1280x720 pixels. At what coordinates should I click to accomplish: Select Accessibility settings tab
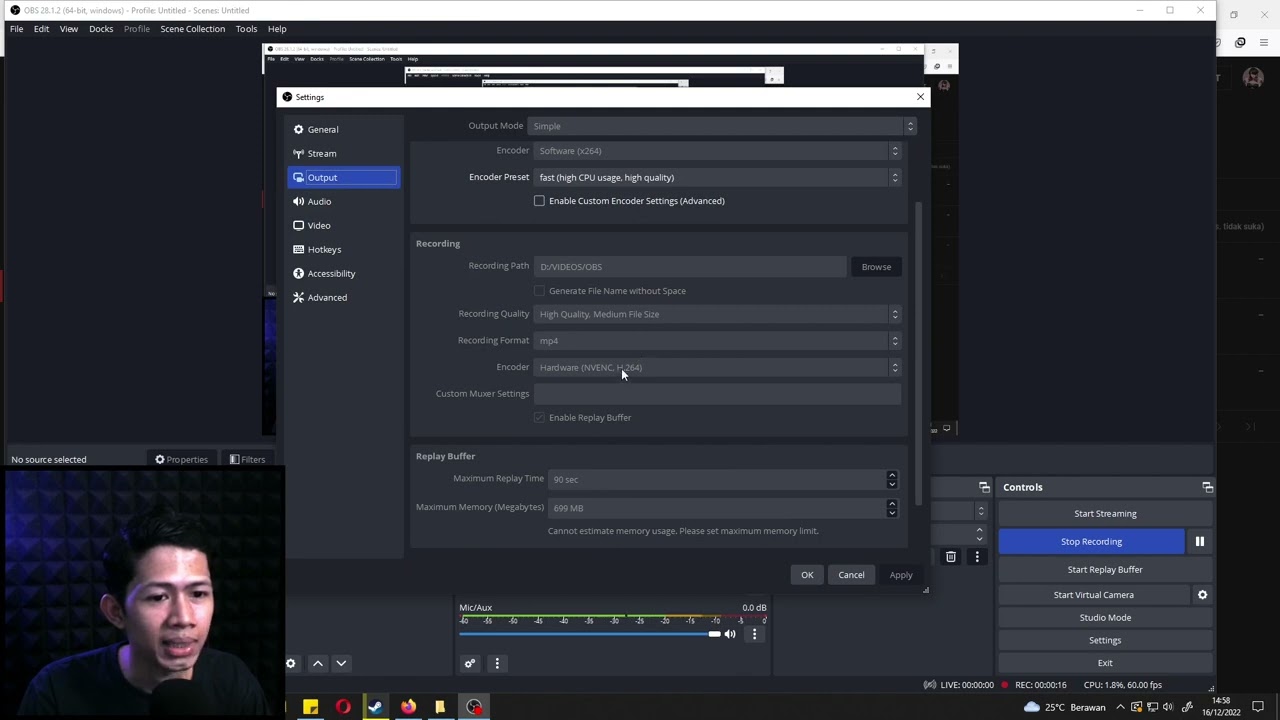(343, 273)
